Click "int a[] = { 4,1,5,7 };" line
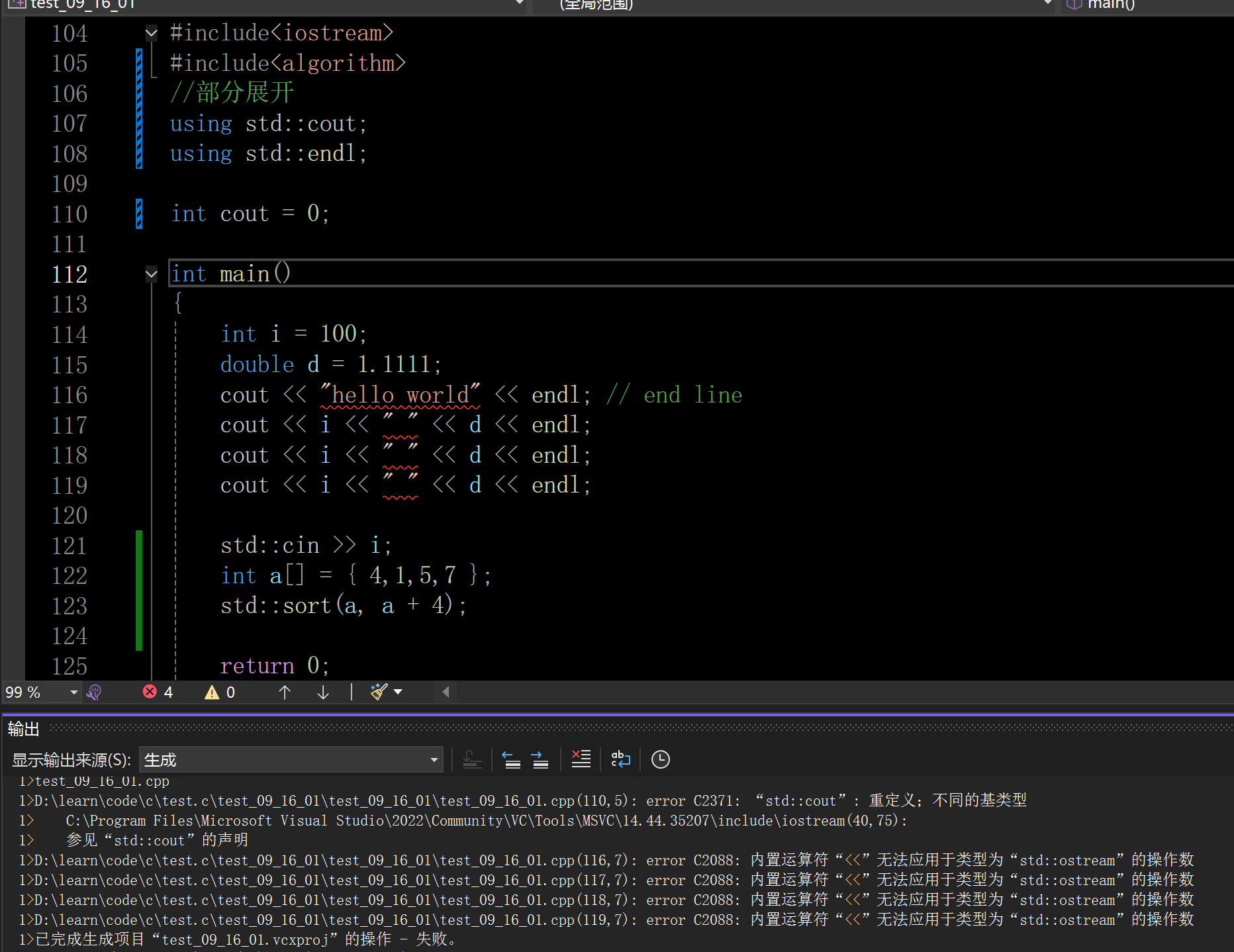This screenshot has height=952, width=1234. [x=356, y=575]
